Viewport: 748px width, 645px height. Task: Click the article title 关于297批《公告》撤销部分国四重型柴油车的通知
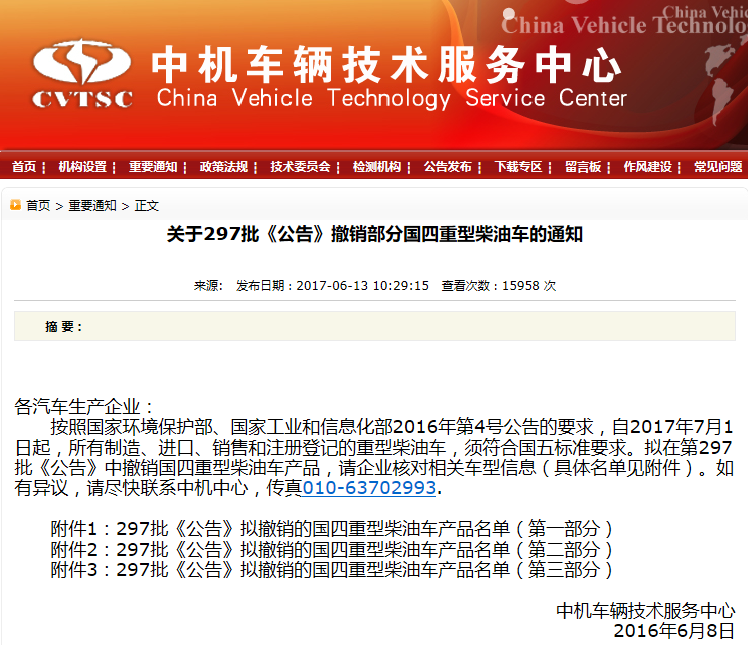tap(374, 234)
